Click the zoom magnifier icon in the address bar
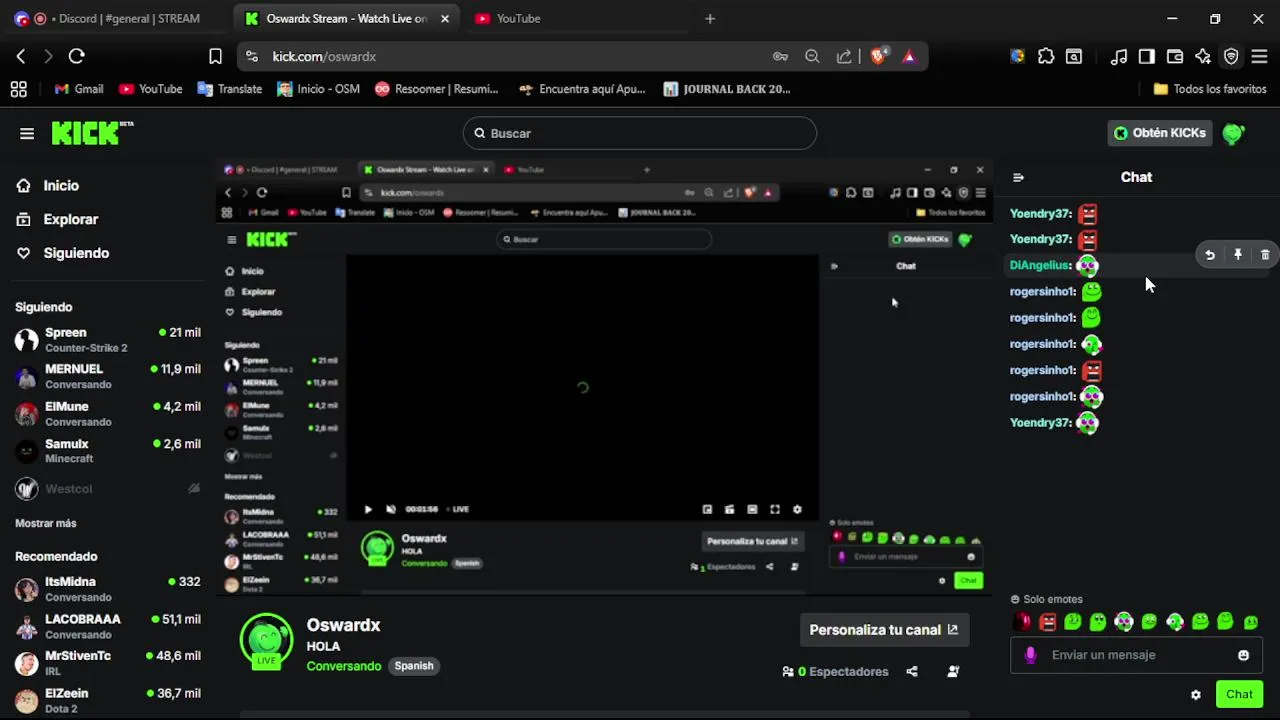Screen dimensions: 1280x720 812,57
